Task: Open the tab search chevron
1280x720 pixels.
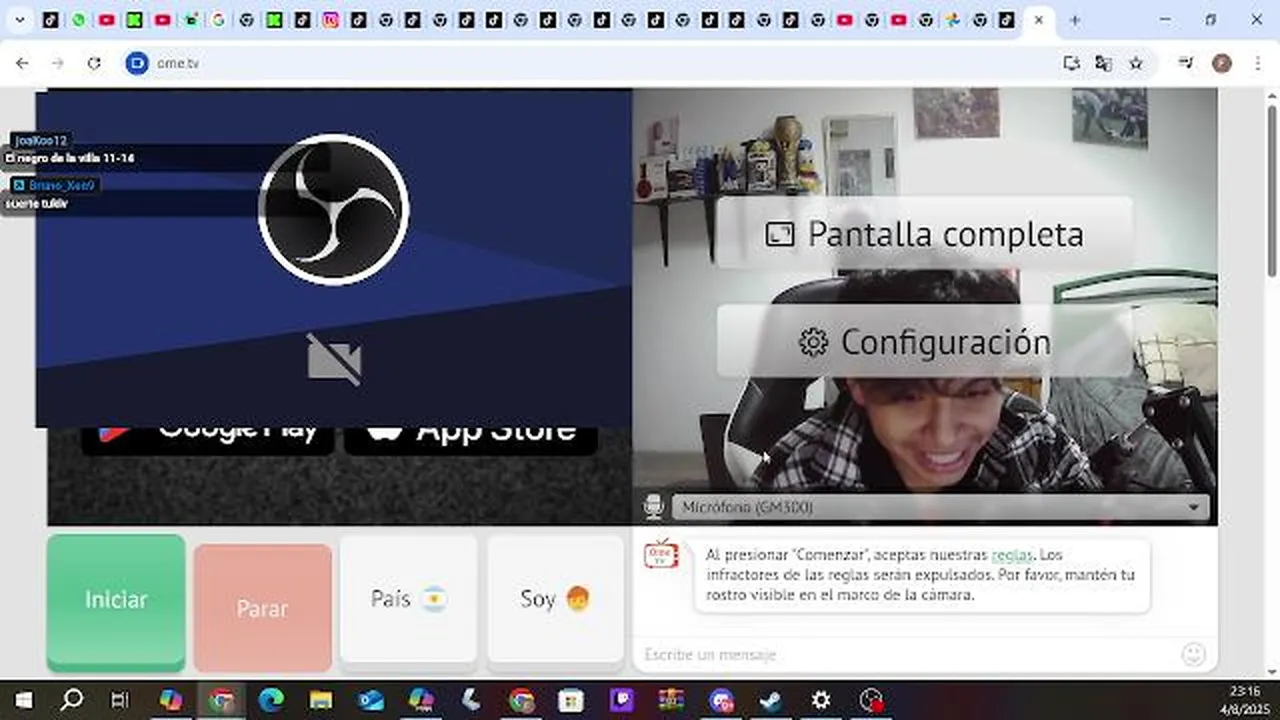Action: point(19,20)
